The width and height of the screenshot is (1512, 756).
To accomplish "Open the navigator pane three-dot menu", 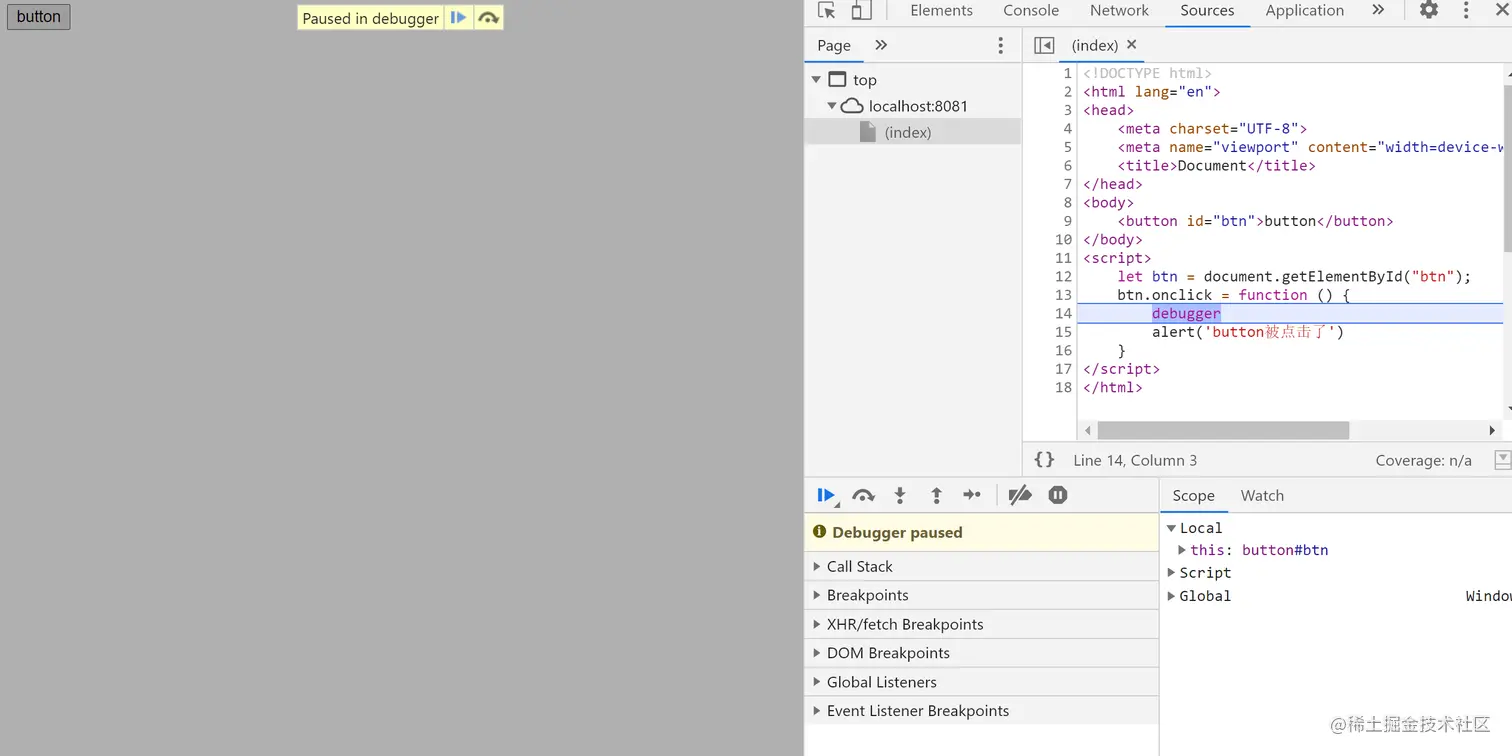I will point(1000,45).
